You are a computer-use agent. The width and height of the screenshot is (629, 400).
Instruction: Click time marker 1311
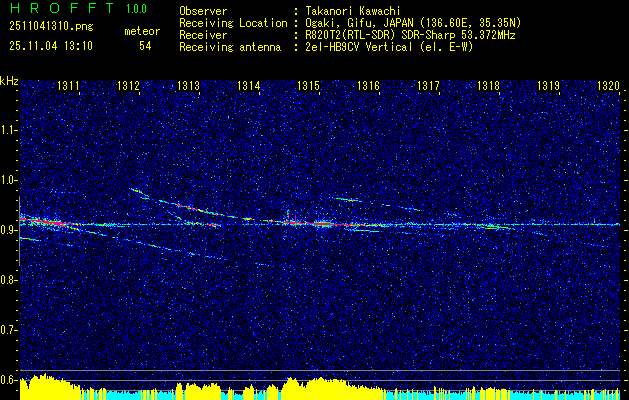click(68, 85)
